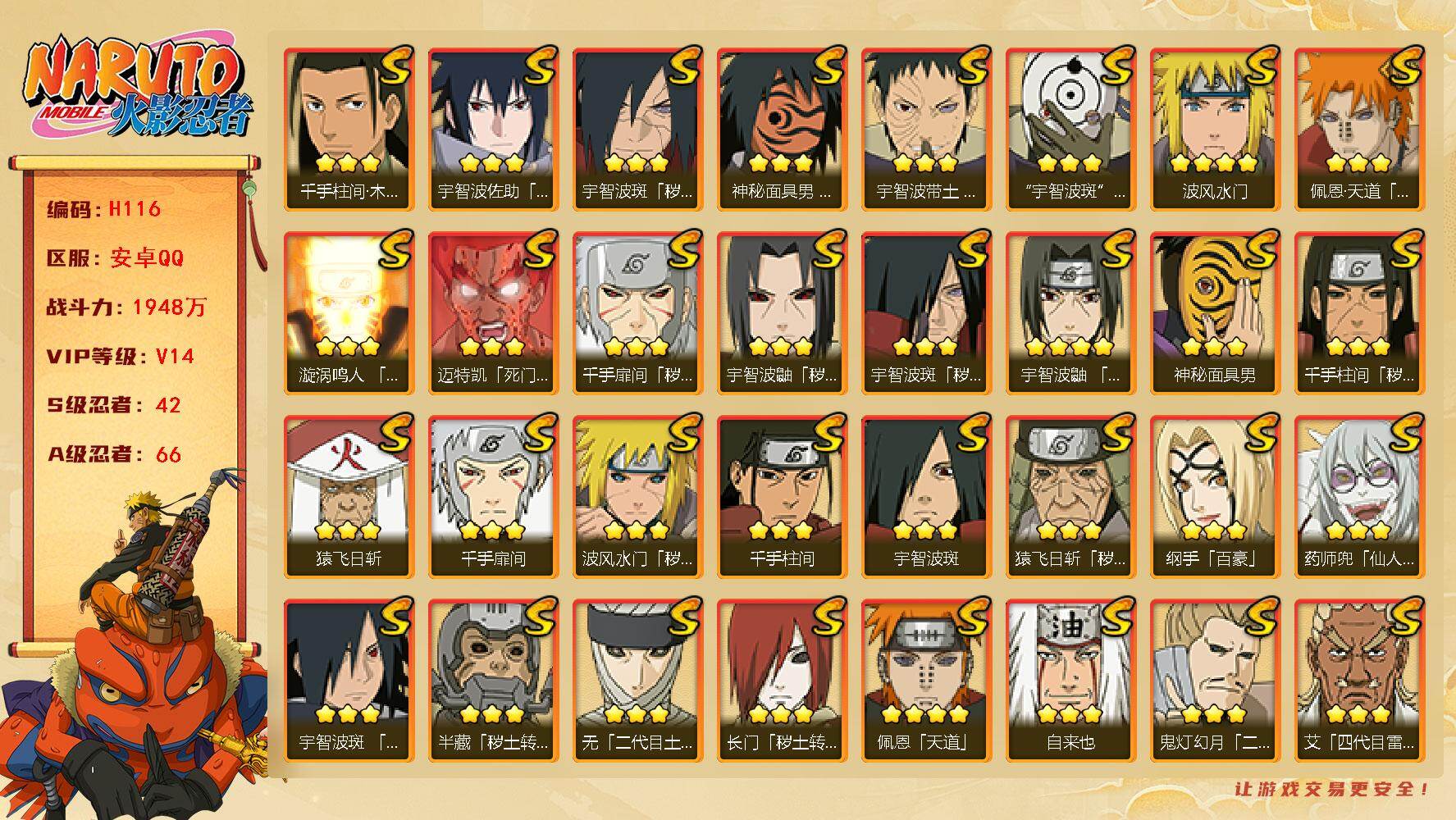This screenshot has height=820, width=1456.
Task: Click the A级忍者 66 count entry
Action: click(x=114, y=454)
